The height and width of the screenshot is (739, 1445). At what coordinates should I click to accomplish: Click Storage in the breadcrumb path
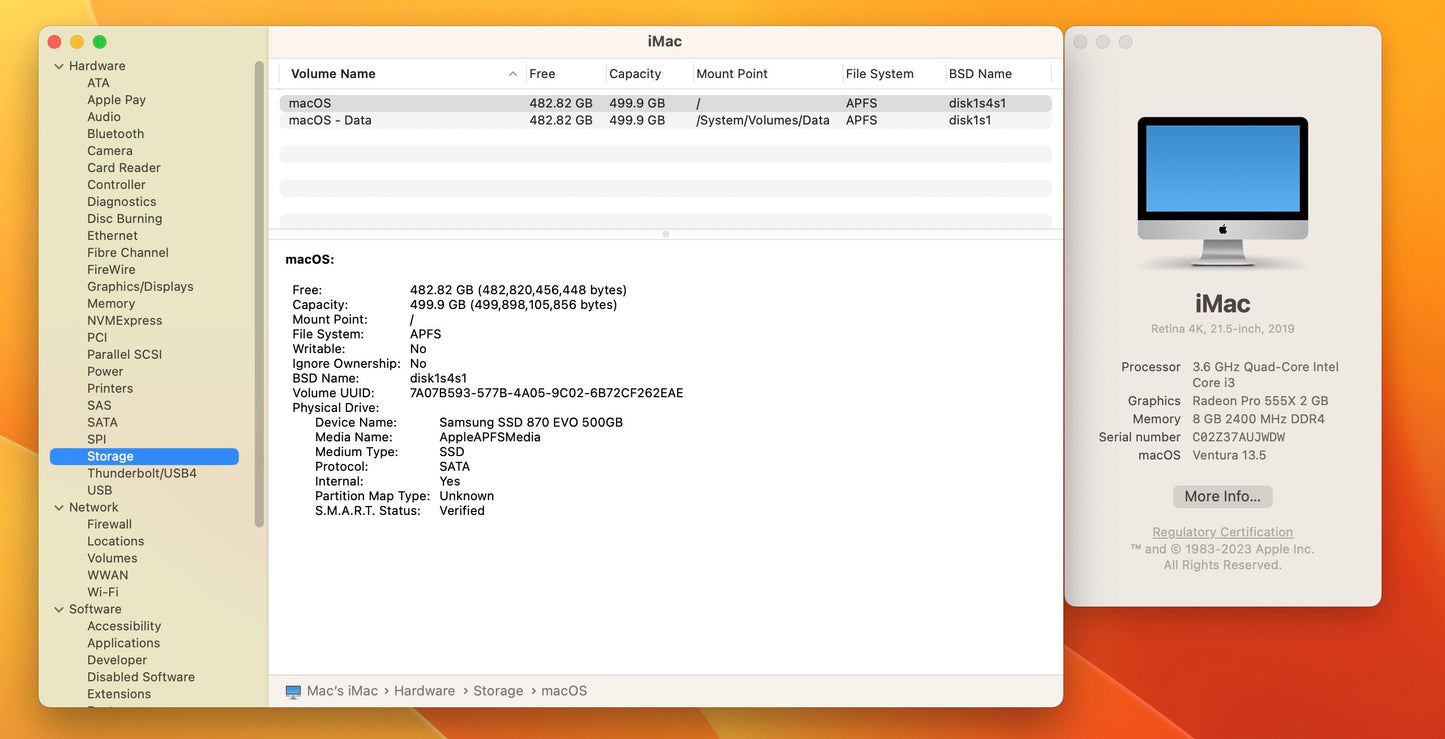(x=498, y=691)
